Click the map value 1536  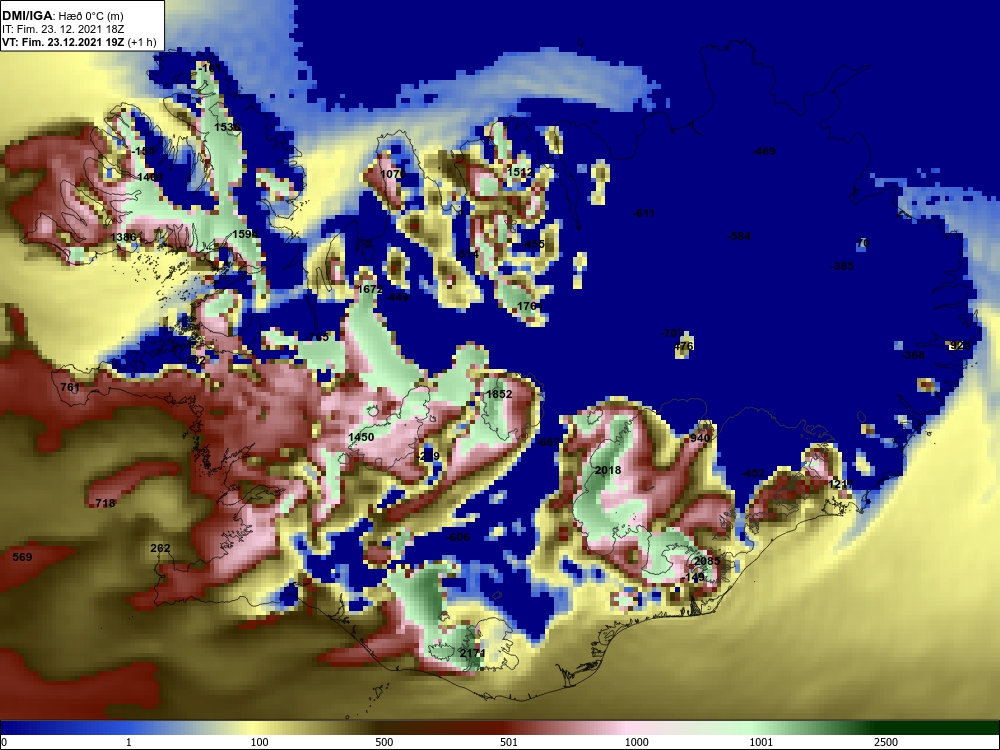coord(227,128)
